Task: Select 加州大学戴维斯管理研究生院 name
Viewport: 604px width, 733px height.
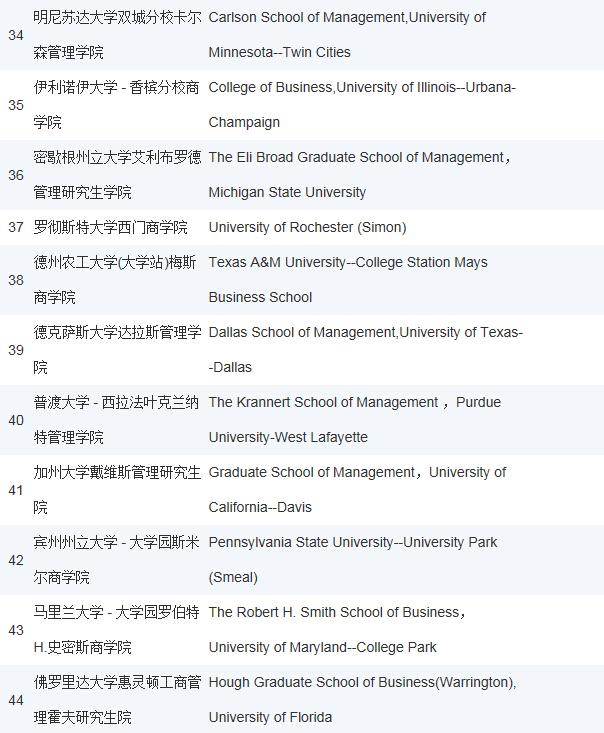Action: point(117,489)
